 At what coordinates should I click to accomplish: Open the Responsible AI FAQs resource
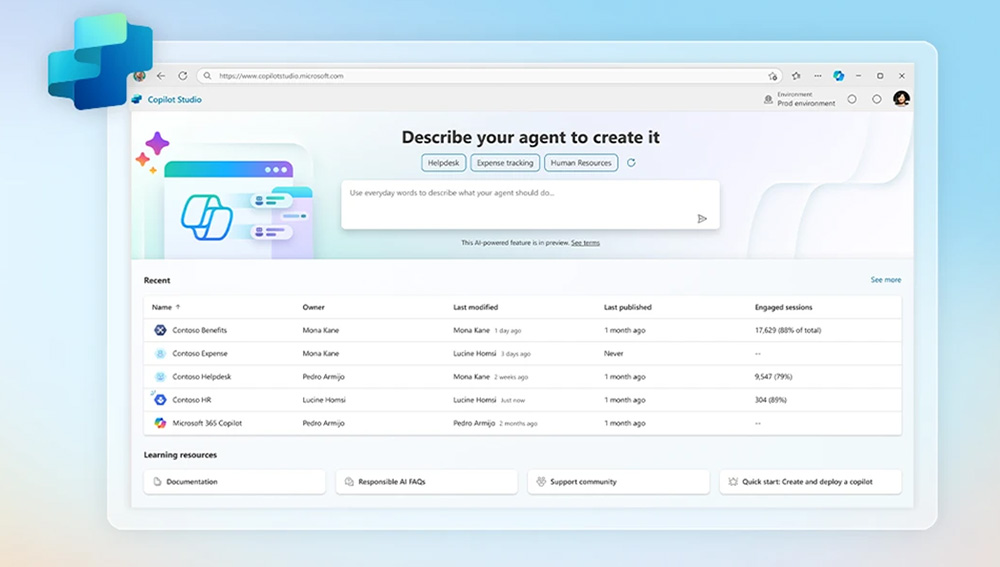(x=427, y=482)
